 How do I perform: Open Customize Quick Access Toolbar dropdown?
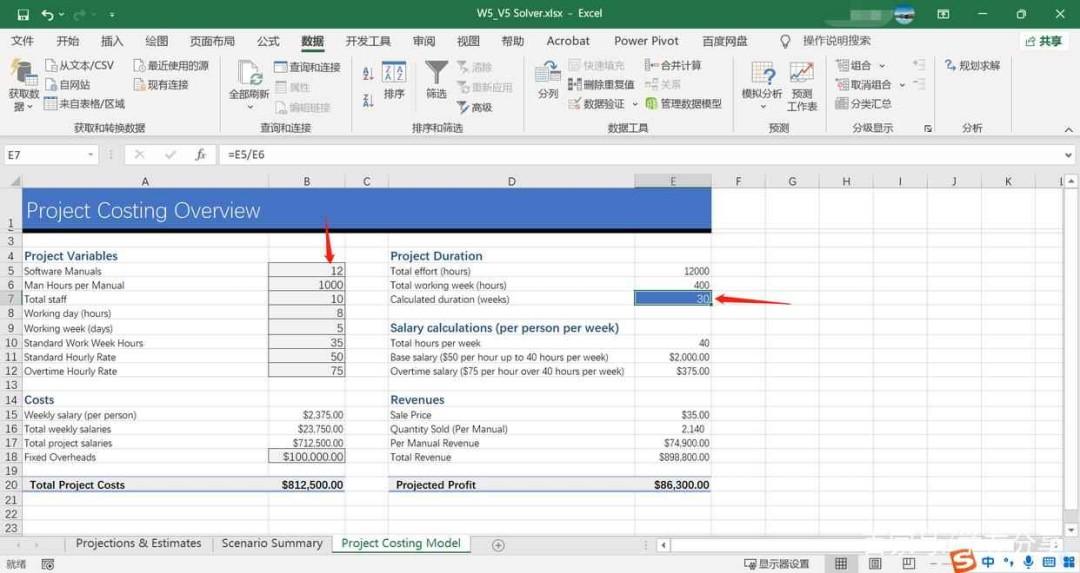coord(112,14)
